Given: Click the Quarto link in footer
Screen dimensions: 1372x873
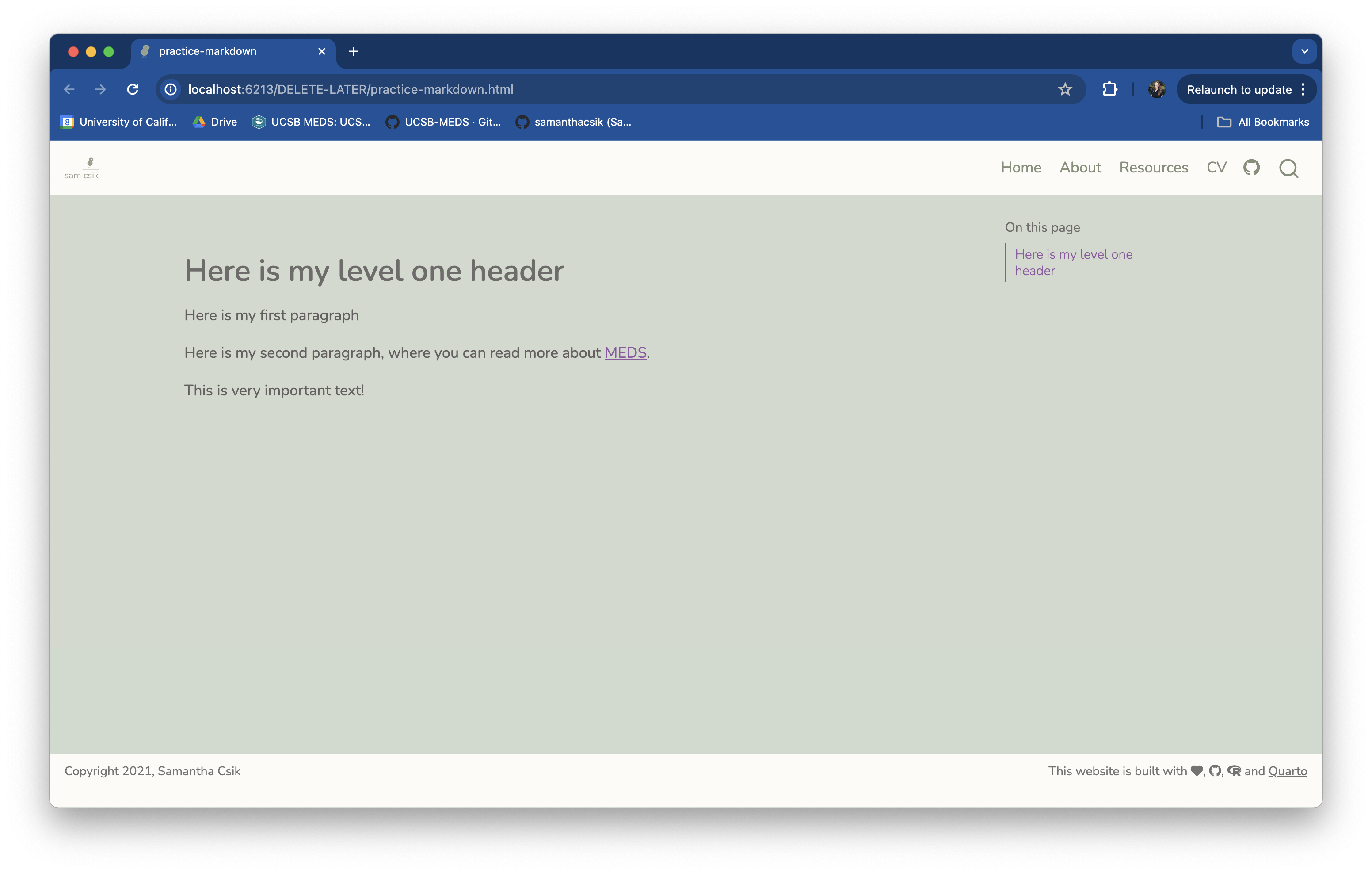Looking at the screenshot, I should 1287,771.
